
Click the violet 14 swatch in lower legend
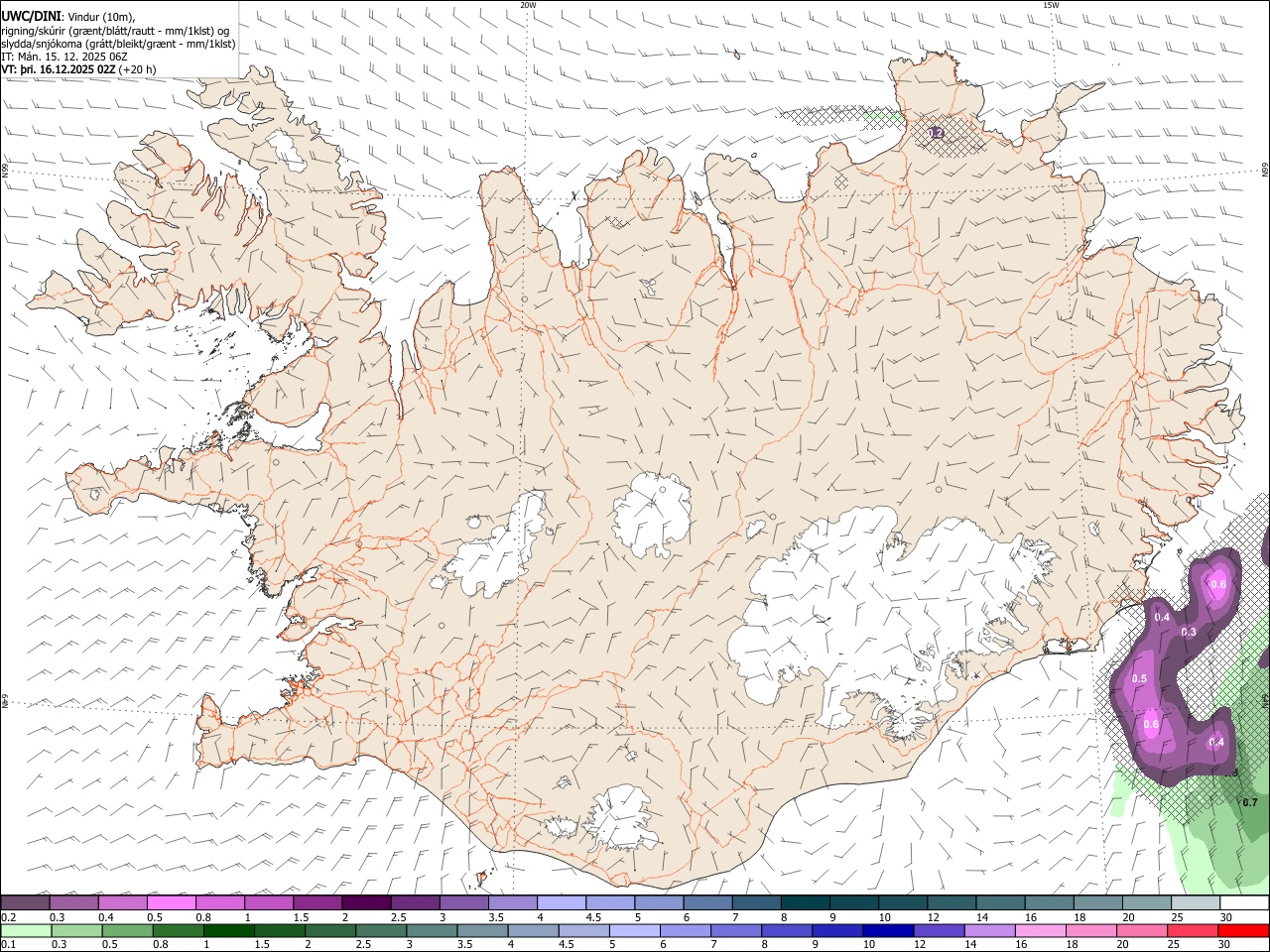[989, 930]
